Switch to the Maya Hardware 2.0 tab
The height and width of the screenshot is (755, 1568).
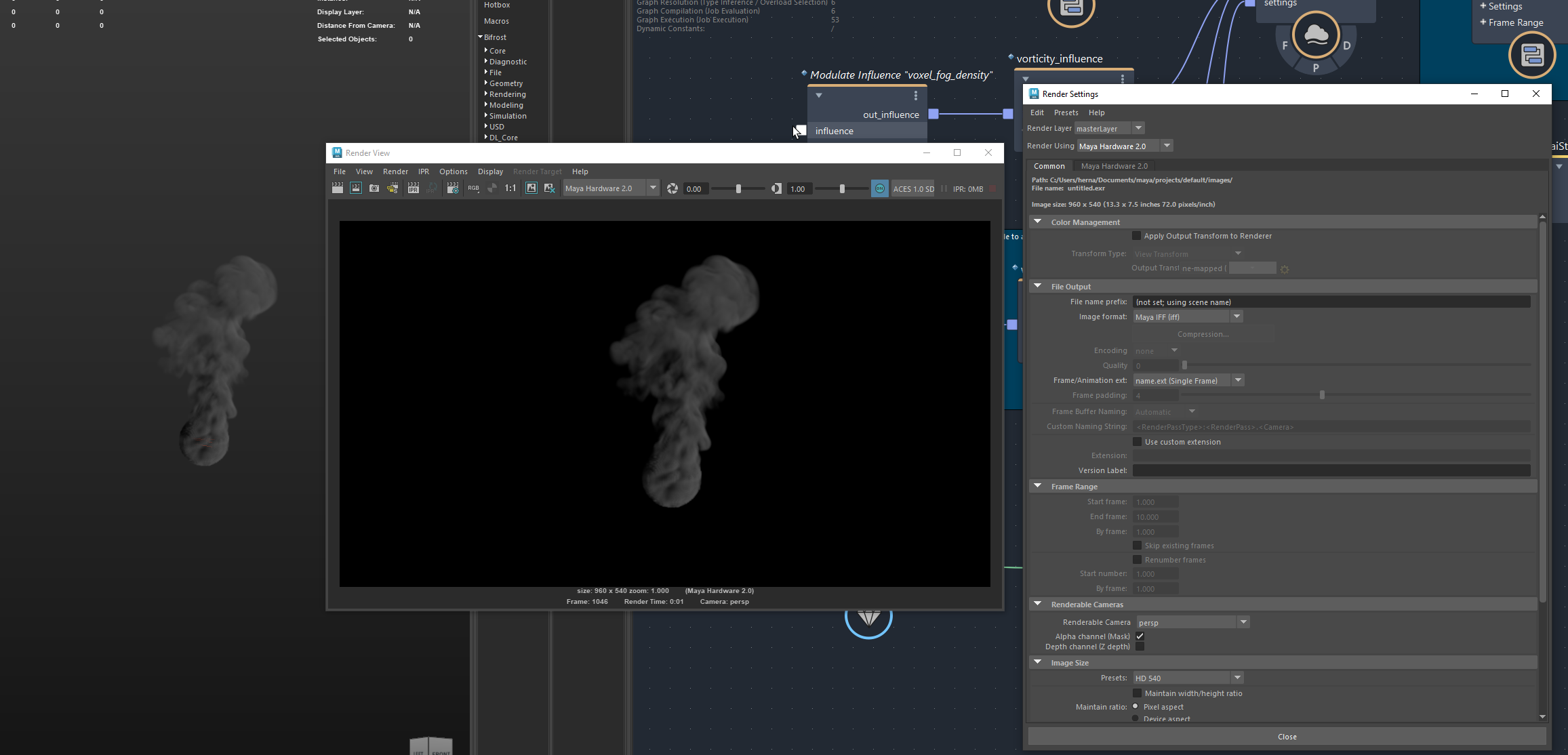coord(1114,165)
